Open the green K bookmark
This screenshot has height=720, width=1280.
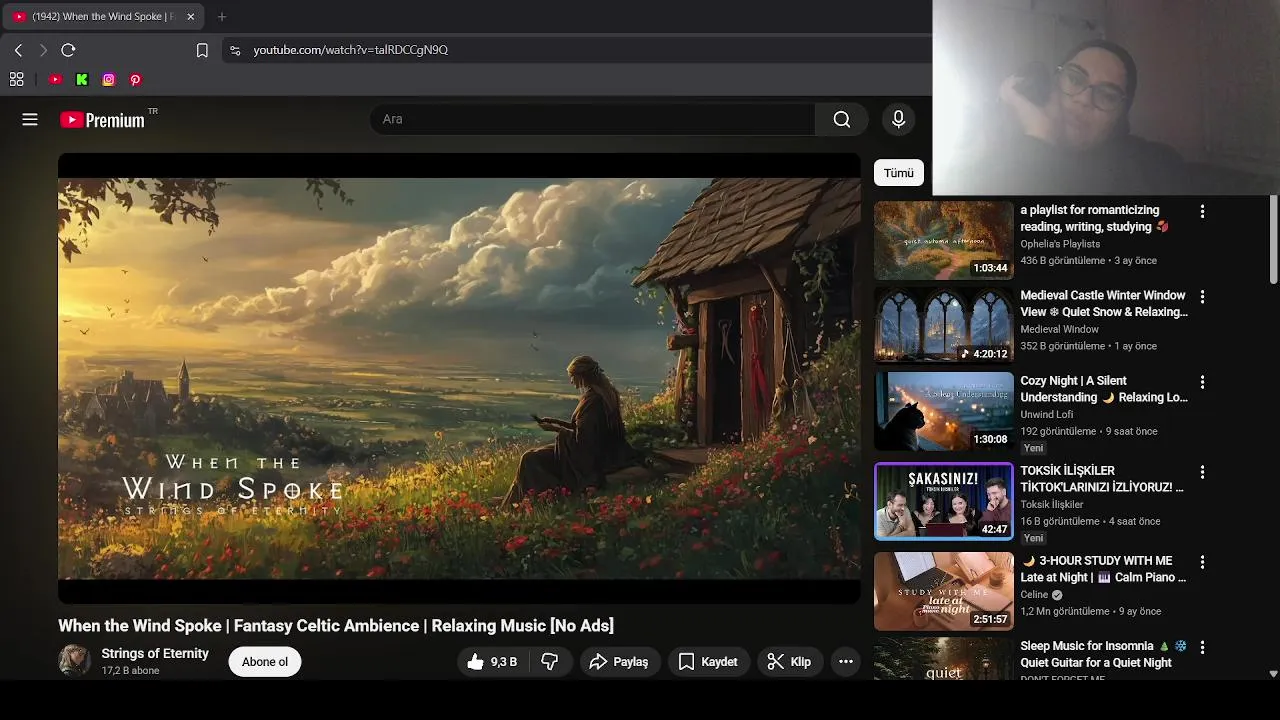coord(82,79)
